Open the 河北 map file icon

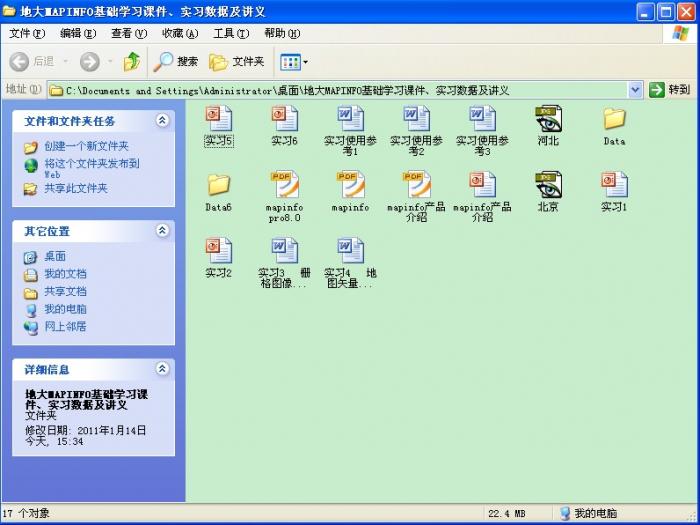pyautogui.click(x=548, y=120)
